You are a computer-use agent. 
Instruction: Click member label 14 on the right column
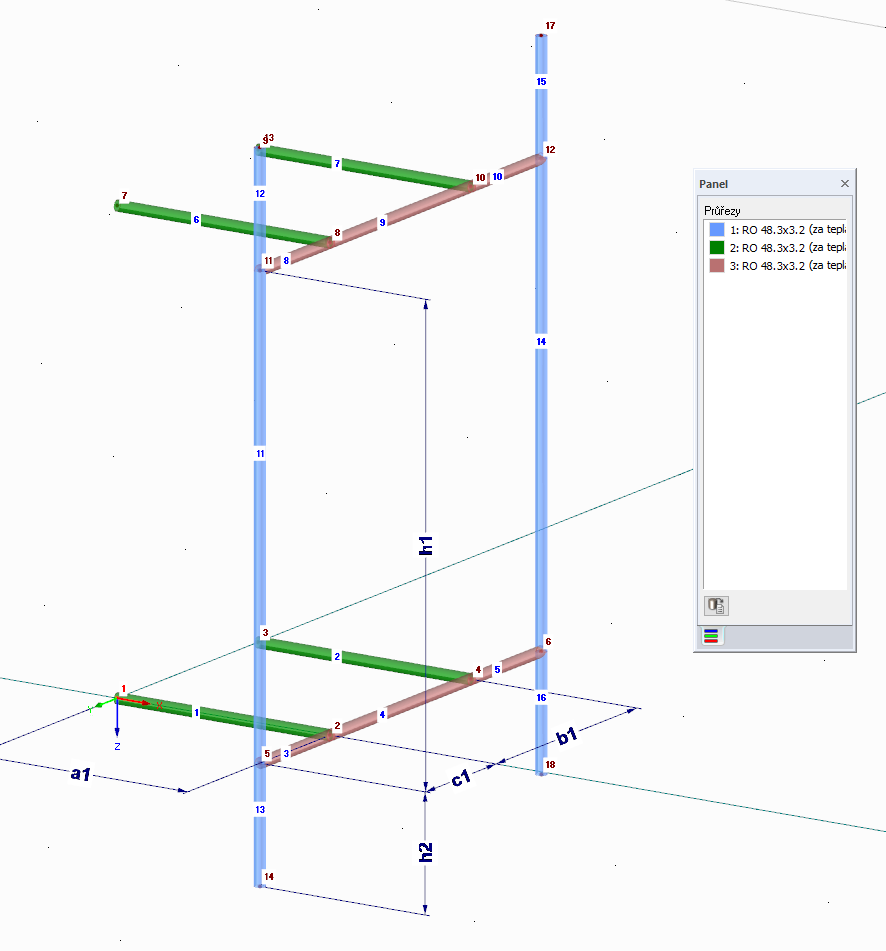pyautogui.click(x=541, y=341)
